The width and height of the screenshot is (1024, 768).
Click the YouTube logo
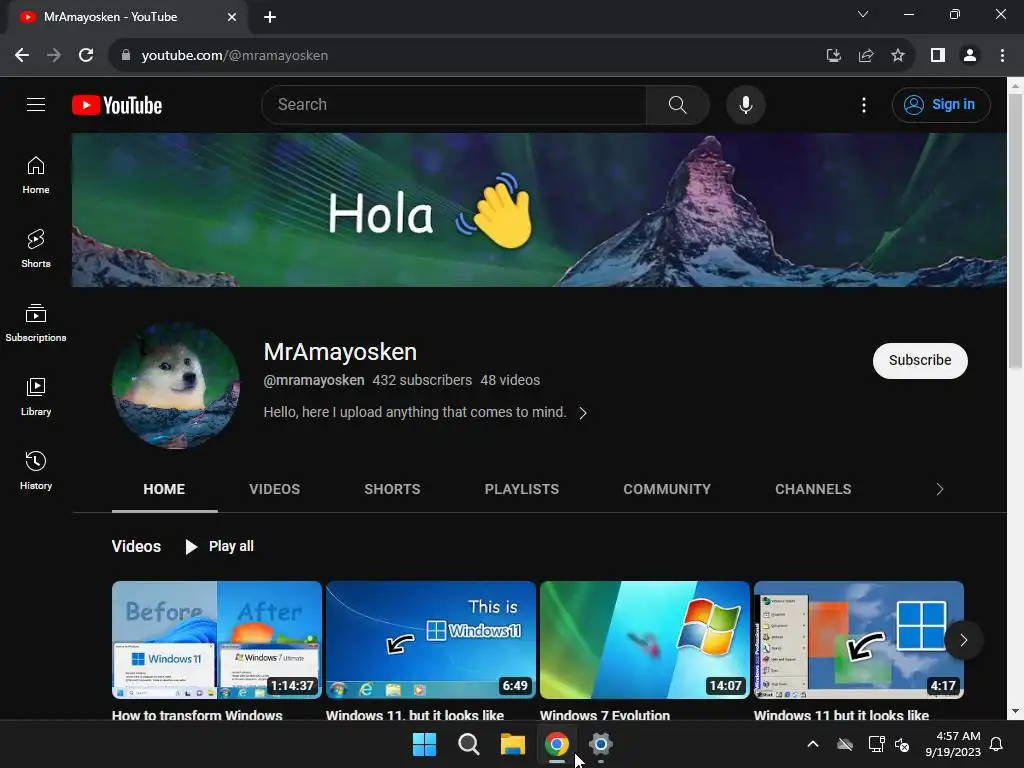(x=117, y=105)
